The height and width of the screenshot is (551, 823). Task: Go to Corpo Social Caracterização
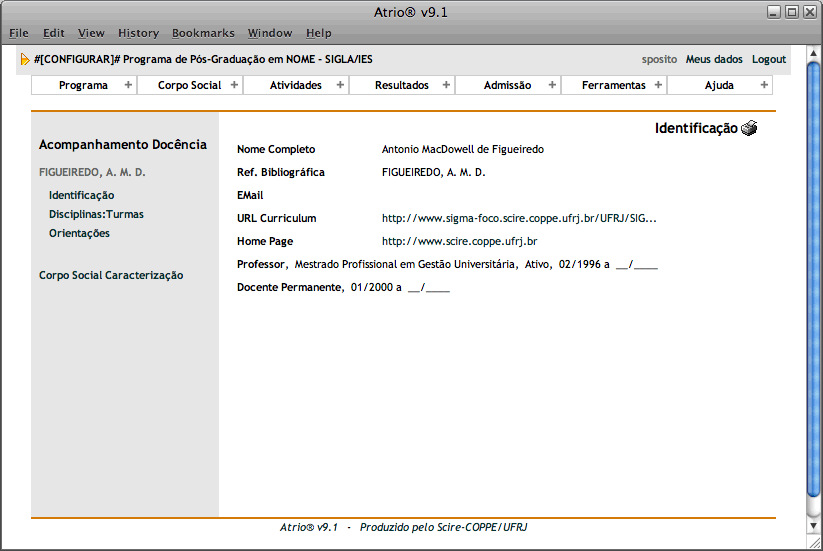click(111, 276)
